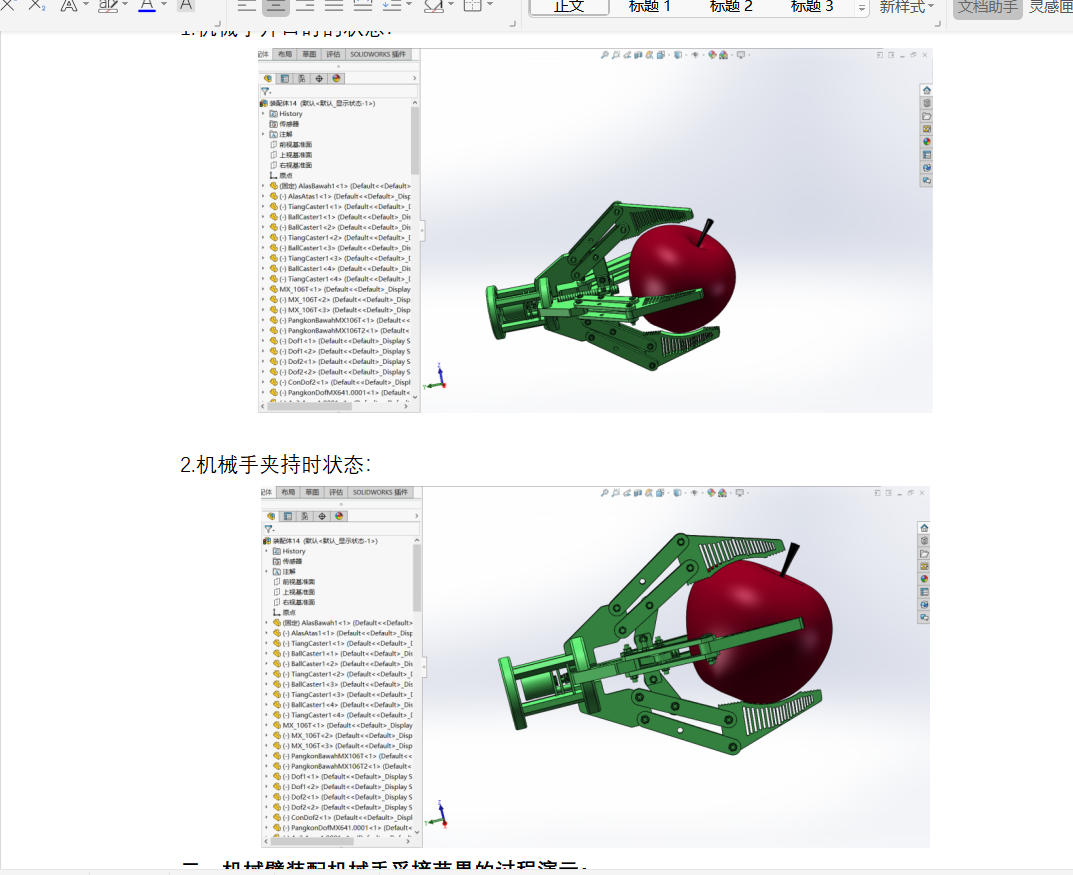Open the font group dialog launcher
The height and width of the screenshot is (875, 1073).
click(x=218, y=23)
